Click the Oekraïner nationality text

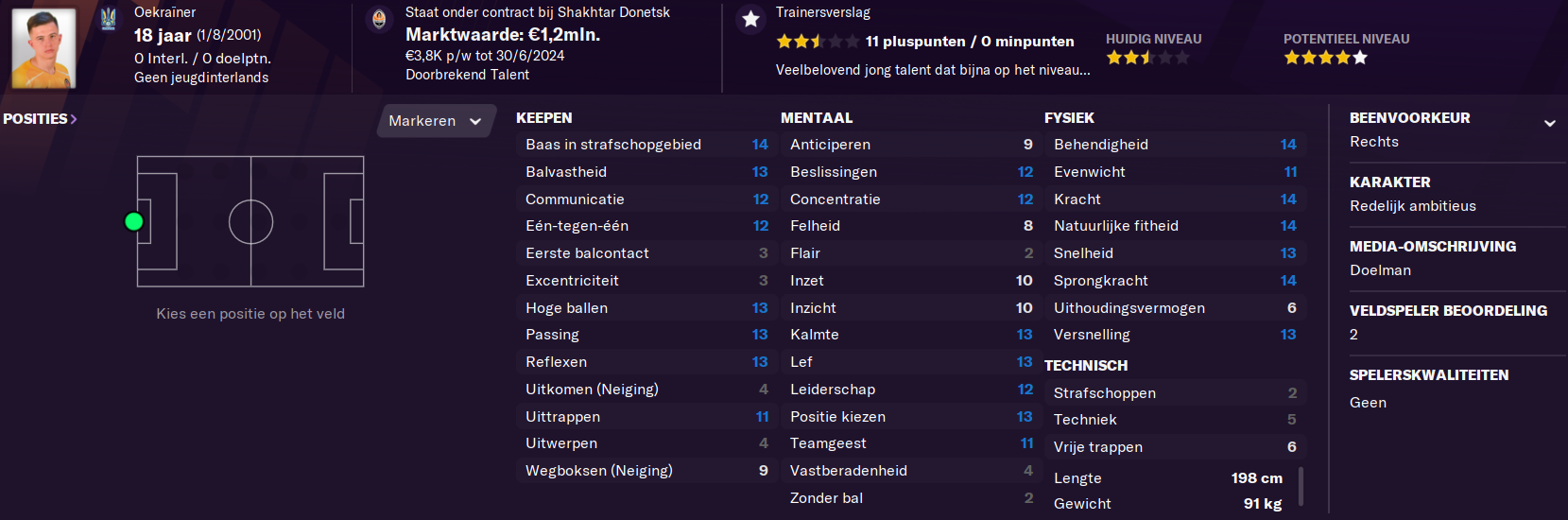[164, 12]
